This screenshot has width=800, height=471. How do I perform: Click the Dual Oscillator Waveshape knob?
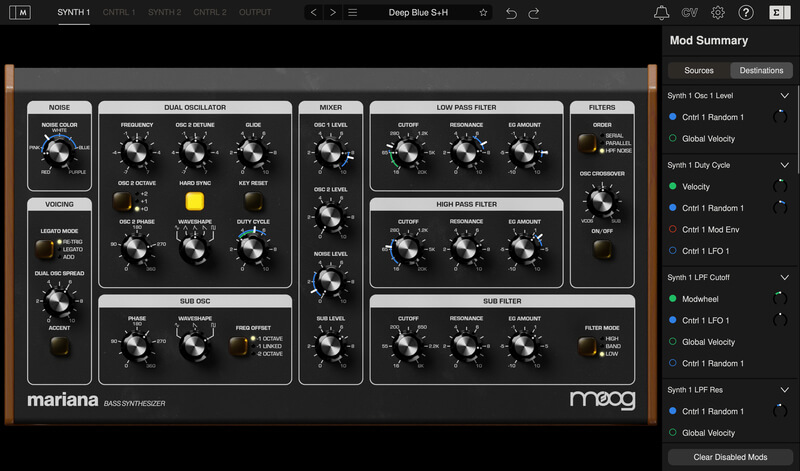pyautogui.click(x=194, y=249)
